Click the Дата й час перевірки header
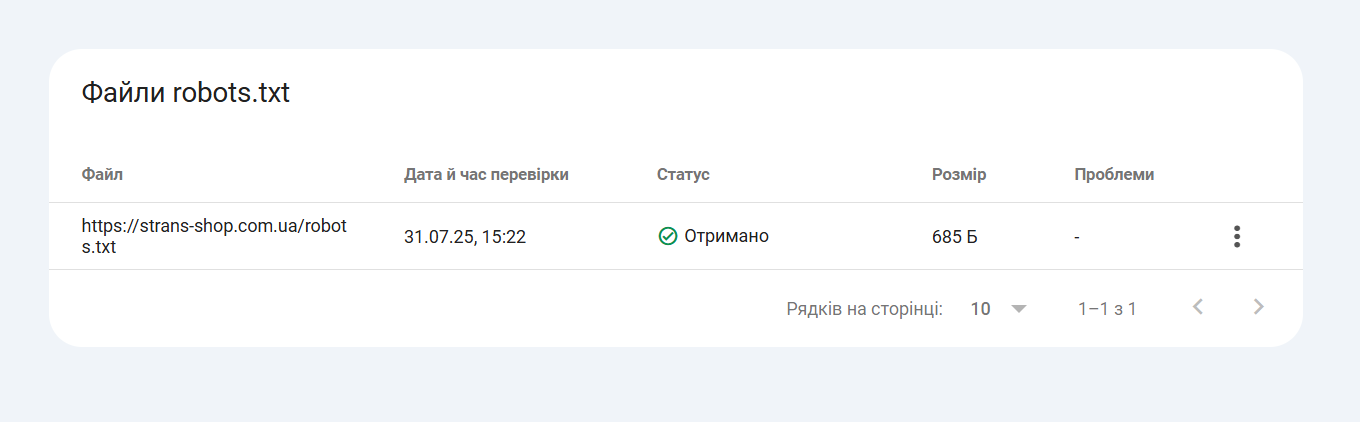The image size is (1360, 422). point(486,175)
